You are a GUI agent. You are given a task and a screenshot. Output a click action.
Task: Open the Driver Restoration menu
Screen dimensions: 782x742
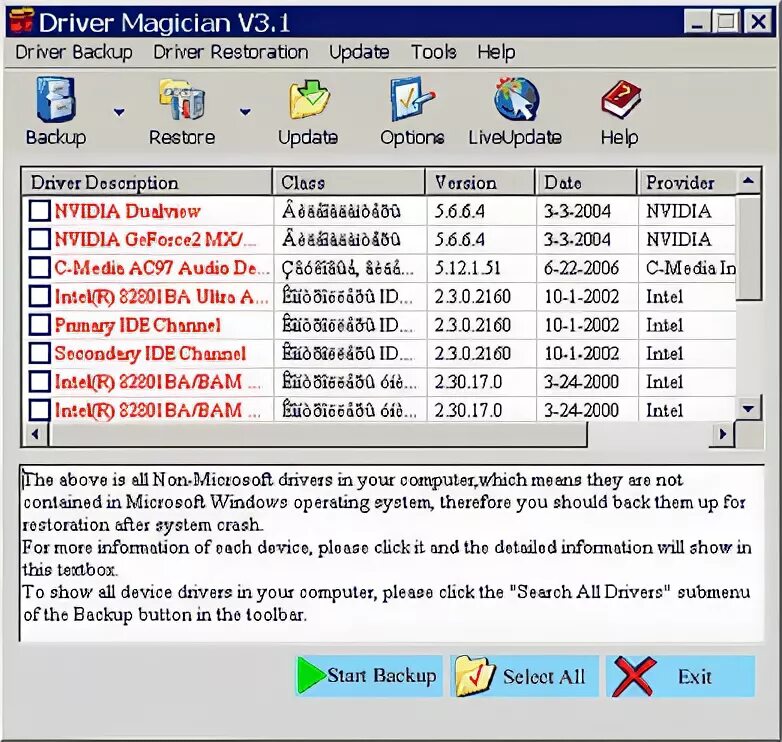230,52
